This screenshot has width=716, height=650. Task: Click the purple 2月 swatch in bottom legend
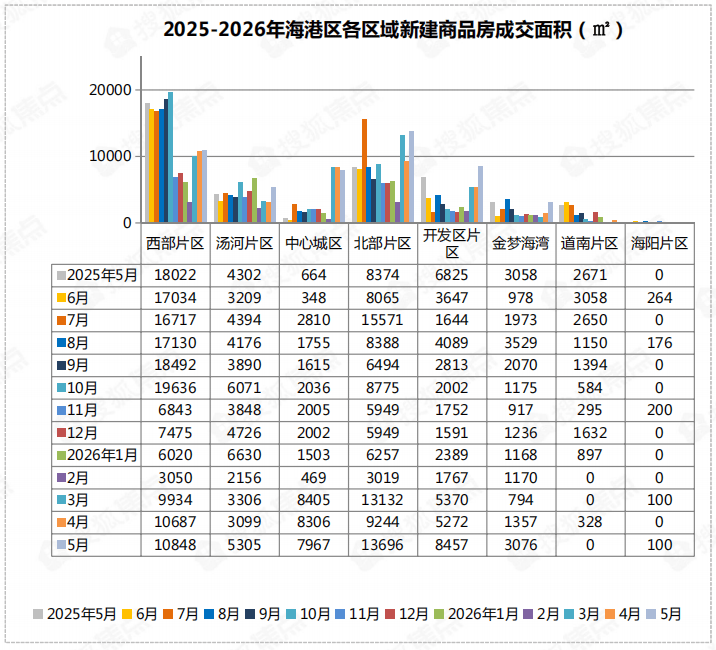pos(528,614)
